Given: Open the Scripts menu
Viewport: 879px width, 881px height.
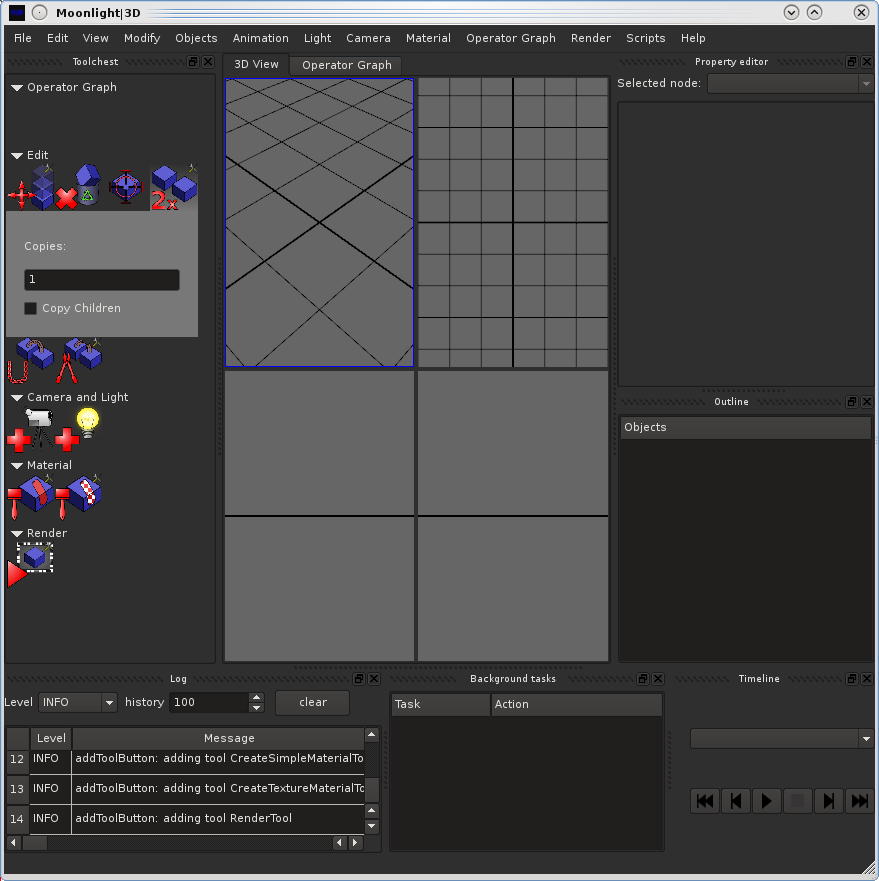Looking at the screenshot, I should tap(646, 38).
